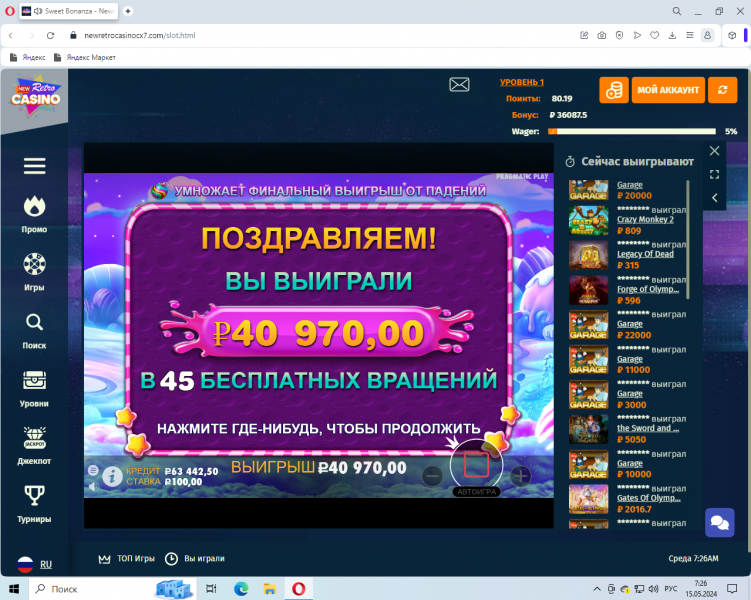Change language via RU flag selector
751x600 pixels.
[x=34, y=564]
